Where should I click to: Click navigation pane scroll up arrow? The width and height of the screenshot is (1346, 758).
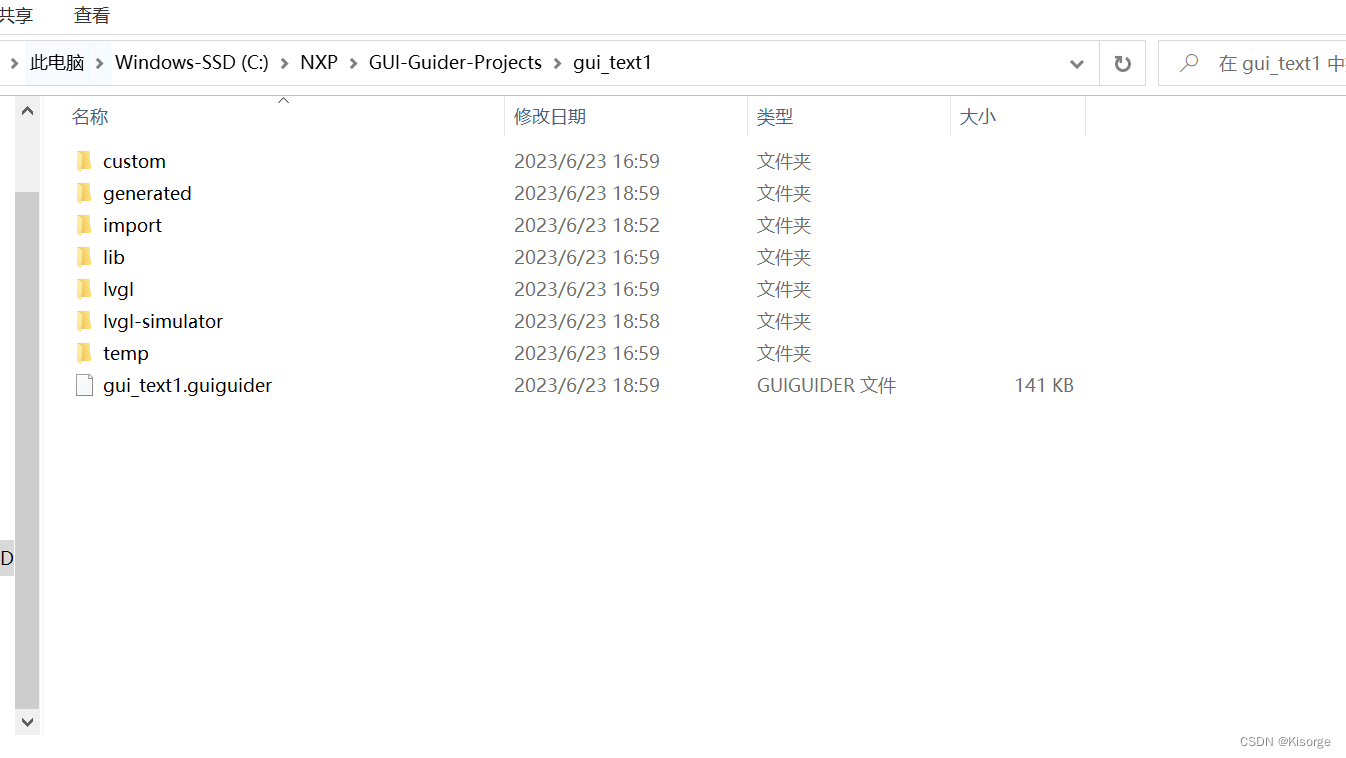(27, 111)
